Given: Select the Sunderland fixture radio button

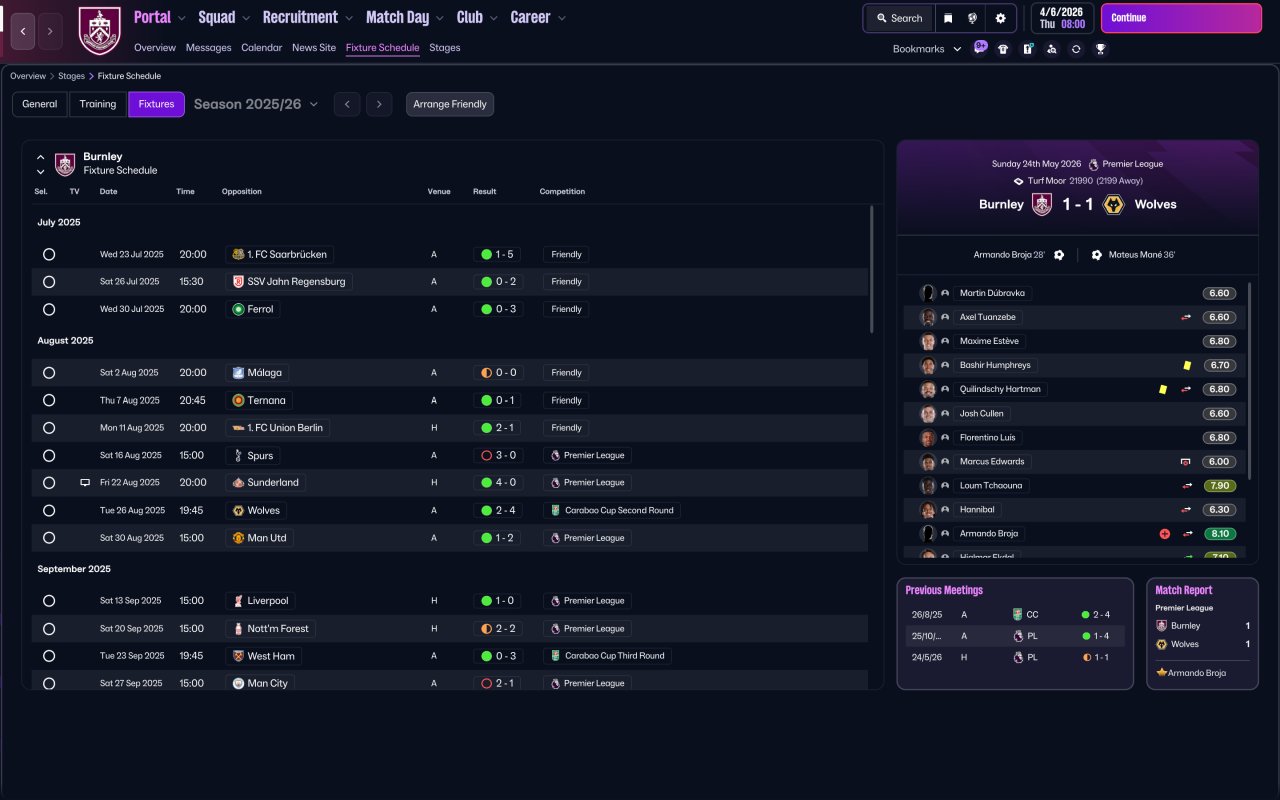Looking at the screenshot, I should [49, 483].
